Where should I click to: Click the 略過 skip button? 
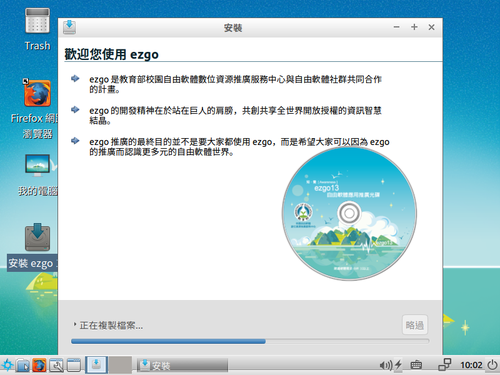415,325
